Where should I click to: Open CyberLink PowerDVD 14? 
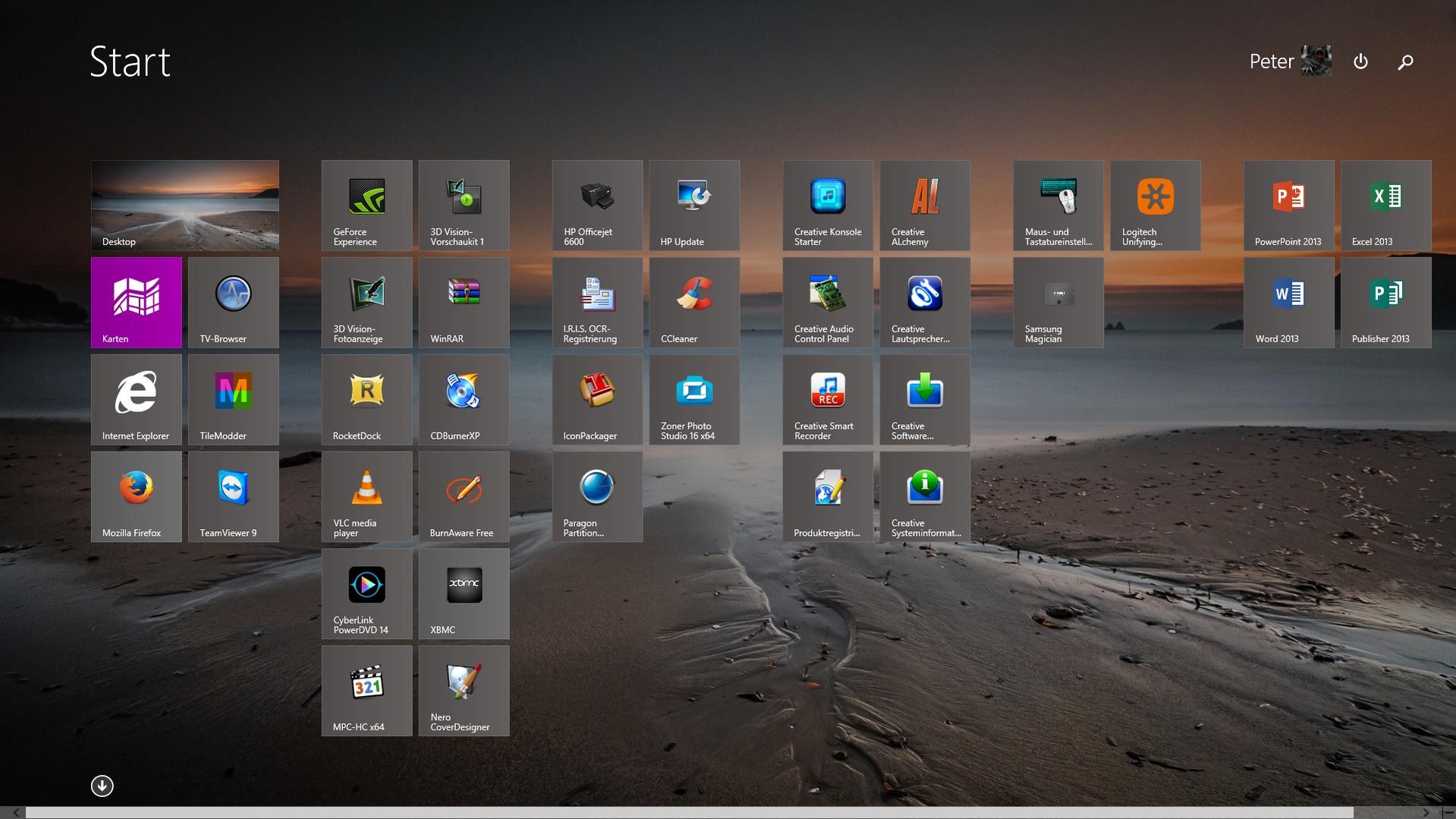point(367,594)
